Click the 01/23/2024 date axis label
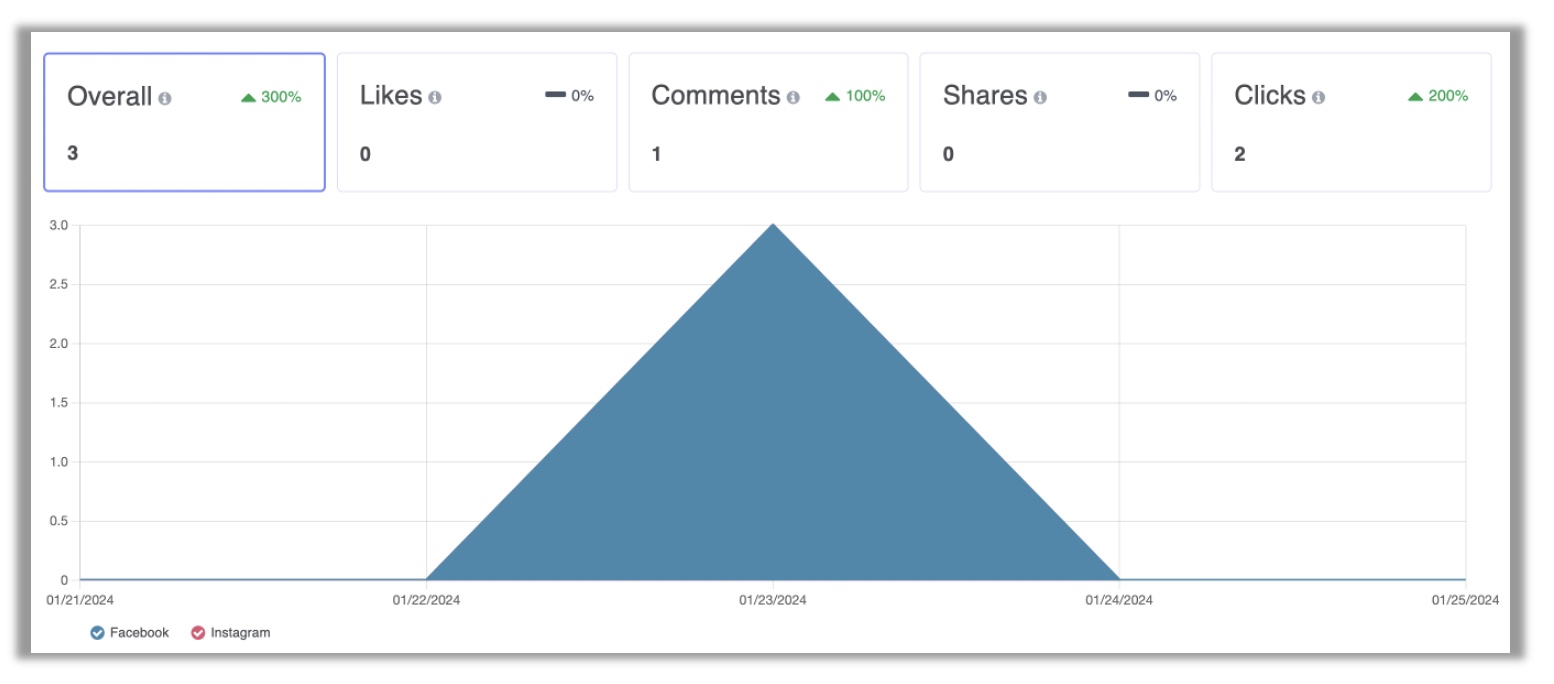1554x684 pixels. [x=773, y=600]
